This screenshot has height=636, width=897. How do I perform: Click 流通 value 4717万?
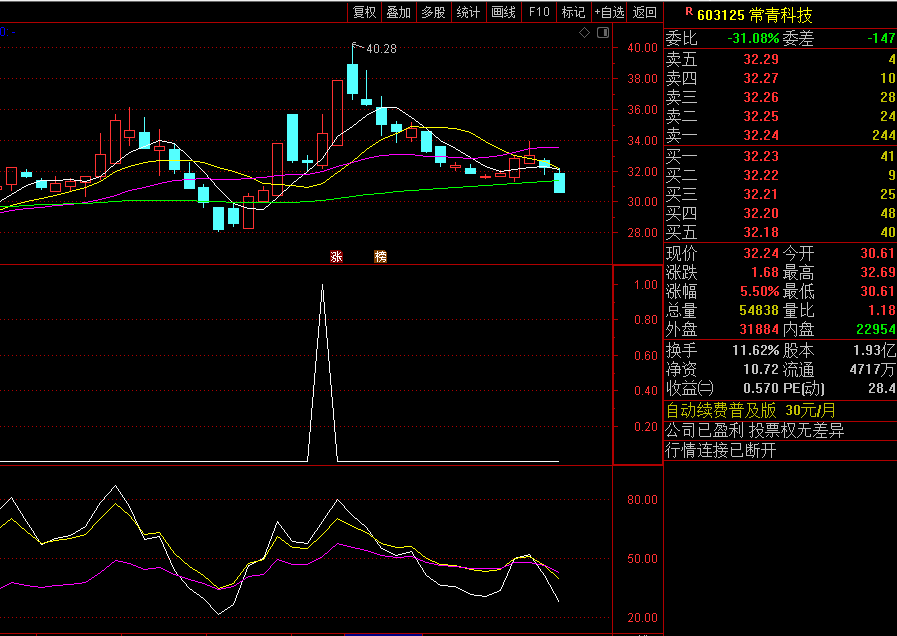coord(872,369)
